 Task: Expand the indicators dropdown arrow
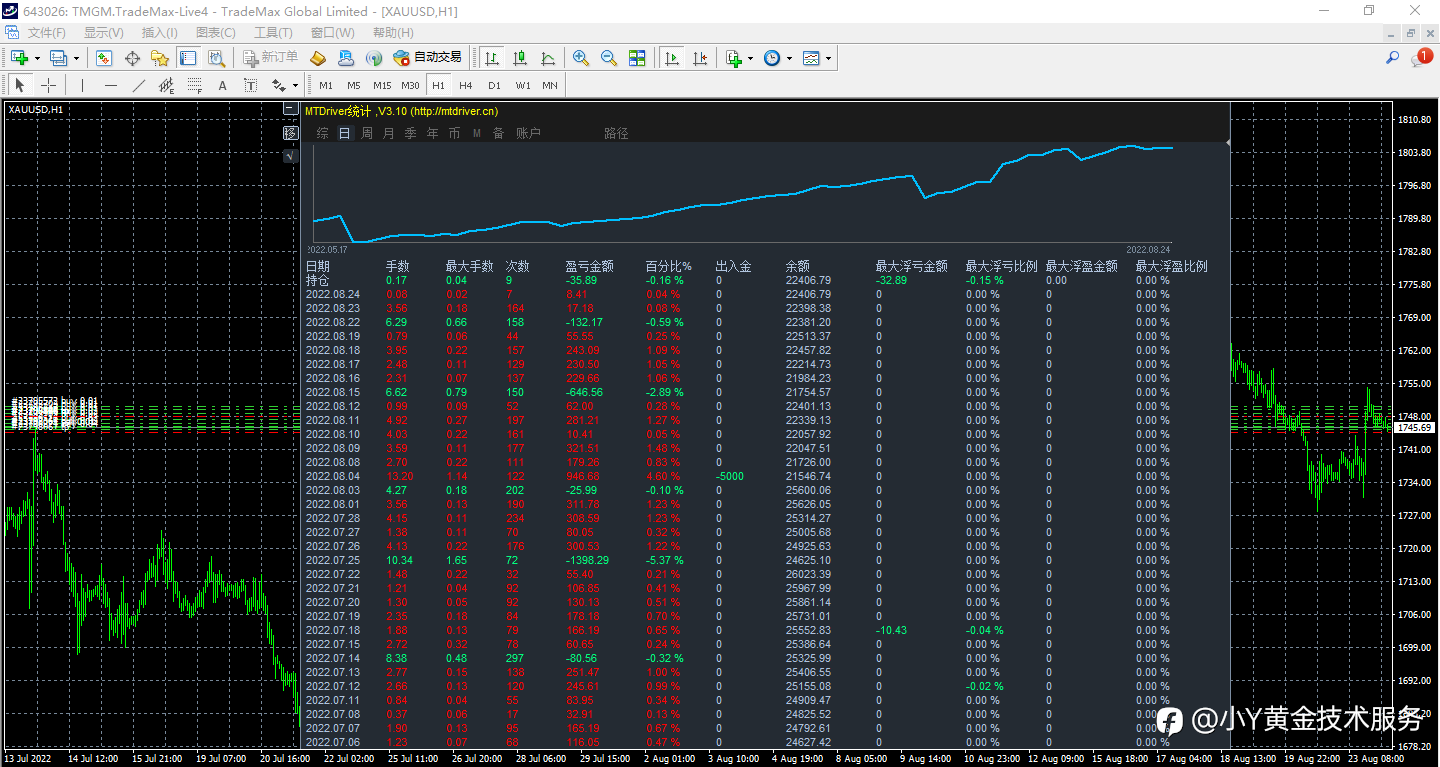pyautogui.click(x=750, y=58)
